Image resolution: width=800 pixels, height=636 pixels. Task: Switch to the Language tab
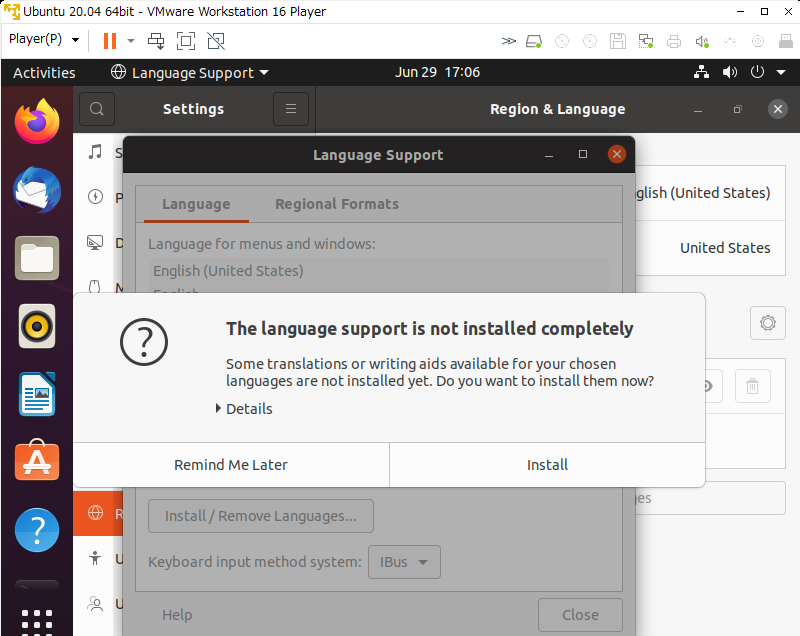pyautogui.click(x=196, y=204)
